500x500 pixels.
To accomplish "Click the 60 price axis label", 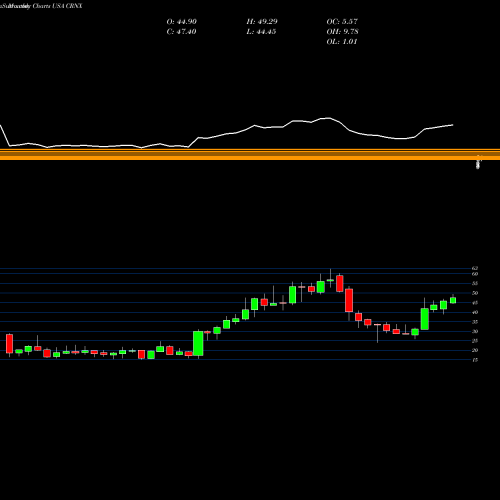I will (x=475, y=274).
